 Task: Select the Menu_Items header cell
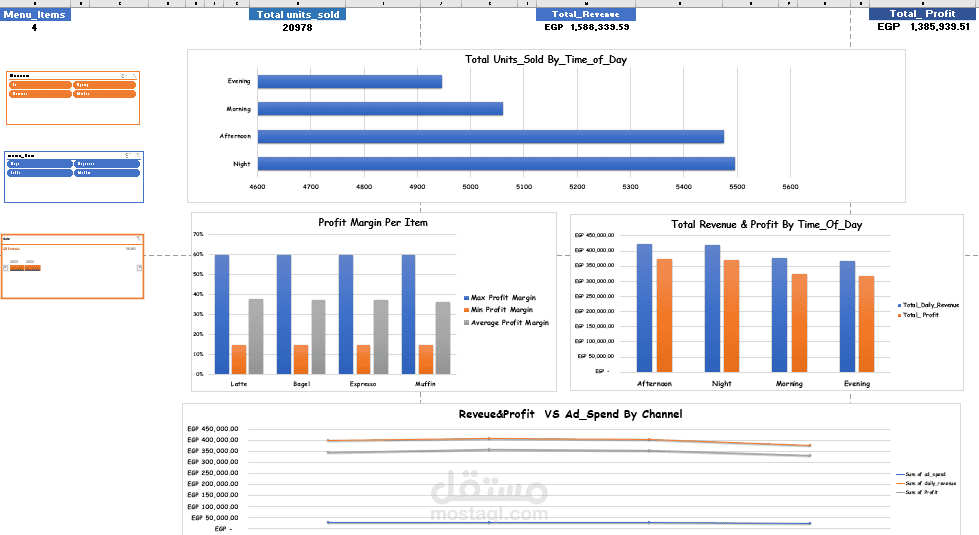pyautogui.click(x=35, y=14)
